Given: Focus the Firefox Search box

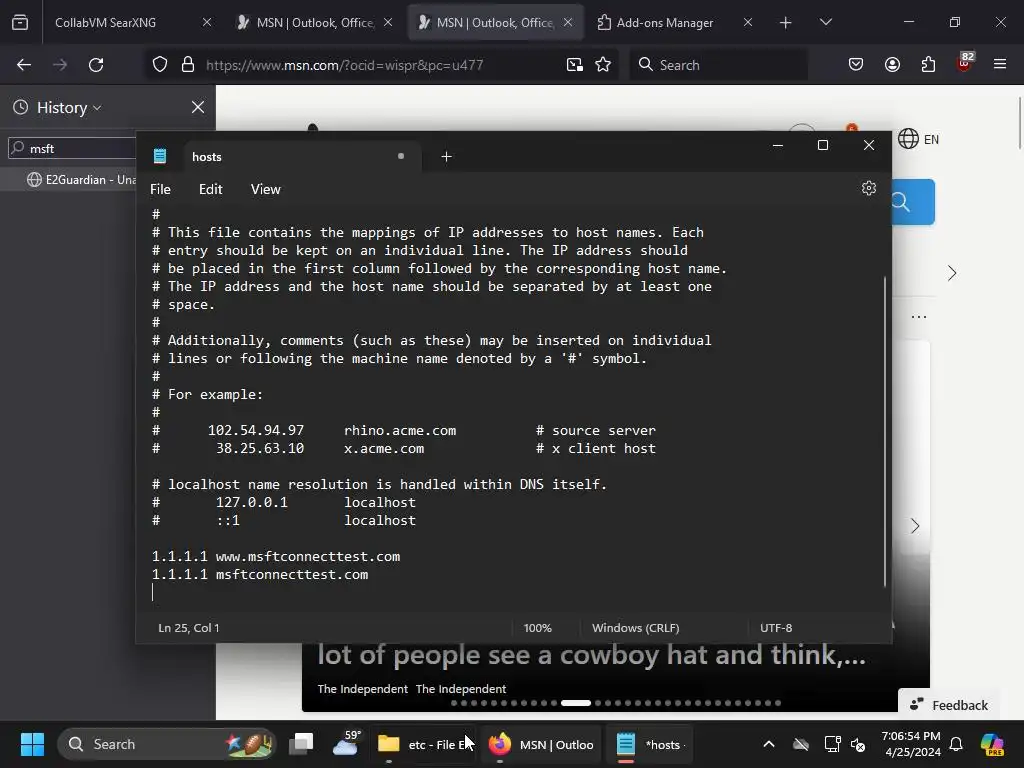Looking at the screenshot, I should click(x=718, y=65).
